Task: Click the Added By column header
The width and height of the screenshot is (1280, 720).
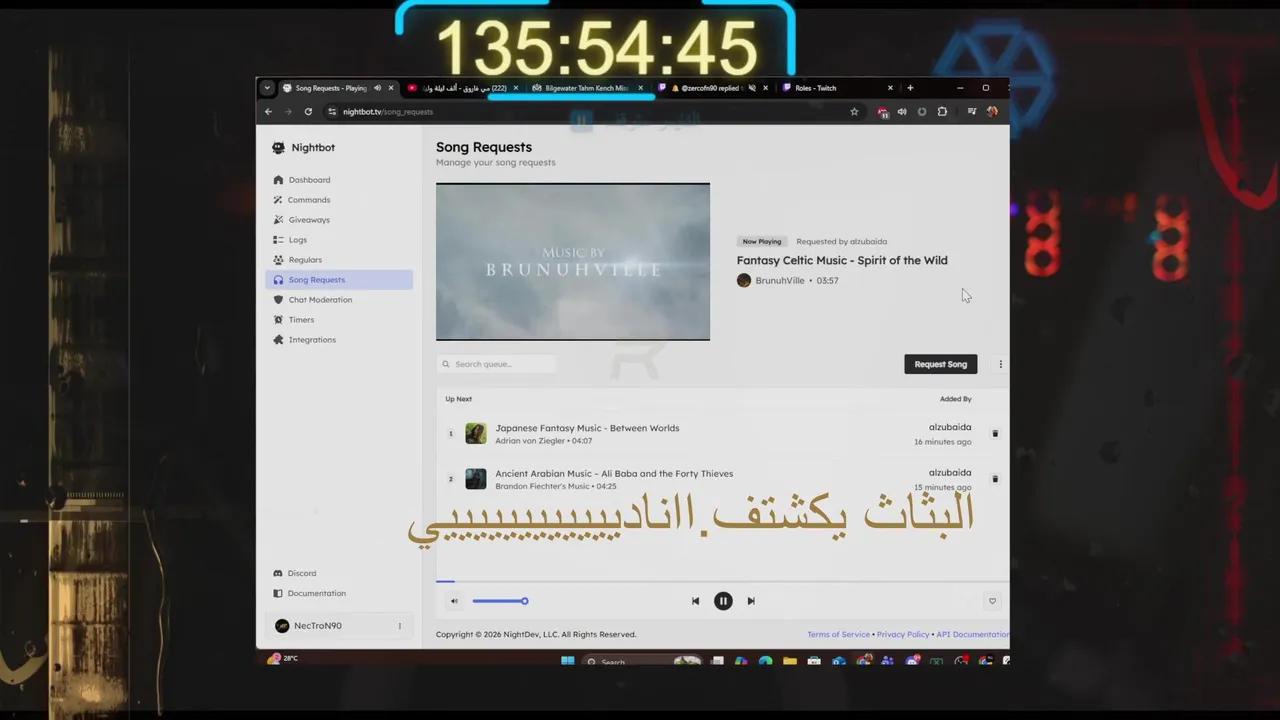Action: click(955, 399)
